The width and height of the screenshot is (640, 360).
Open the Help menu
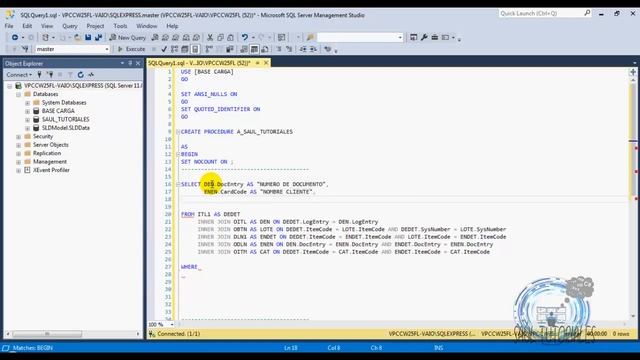172,26
